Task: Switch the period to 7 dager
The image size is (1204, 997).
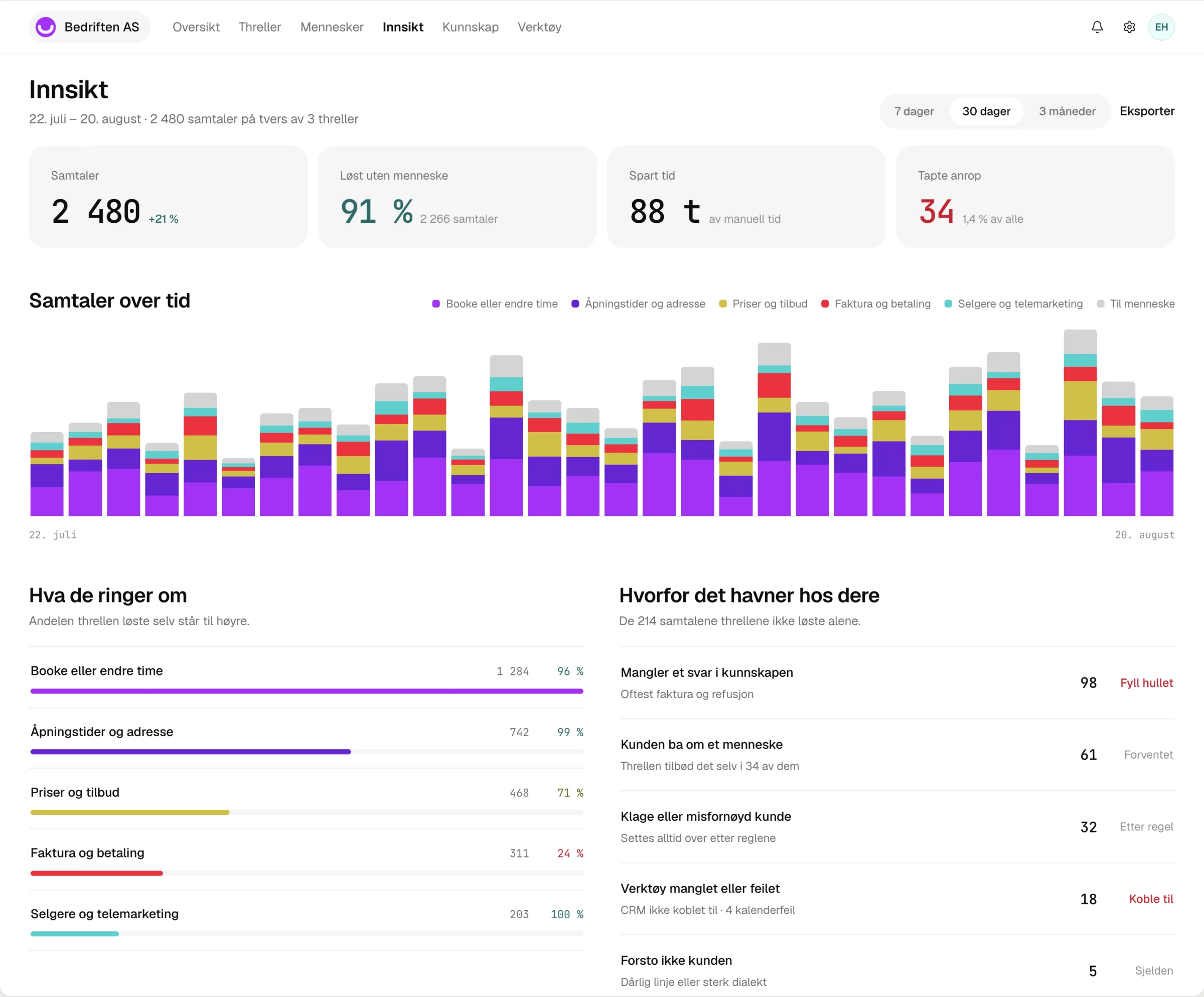Action: click(x=914, y=111)
